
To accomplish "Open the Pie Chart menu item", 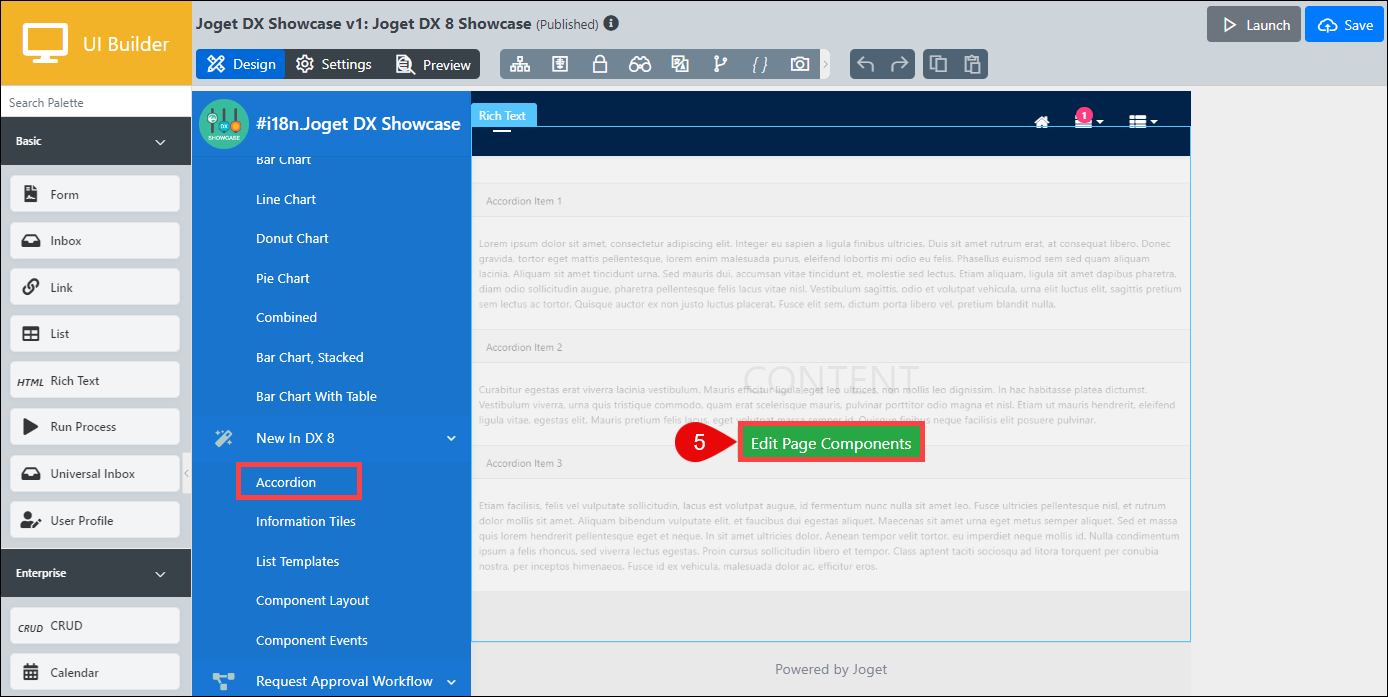I will pos(283,278).
